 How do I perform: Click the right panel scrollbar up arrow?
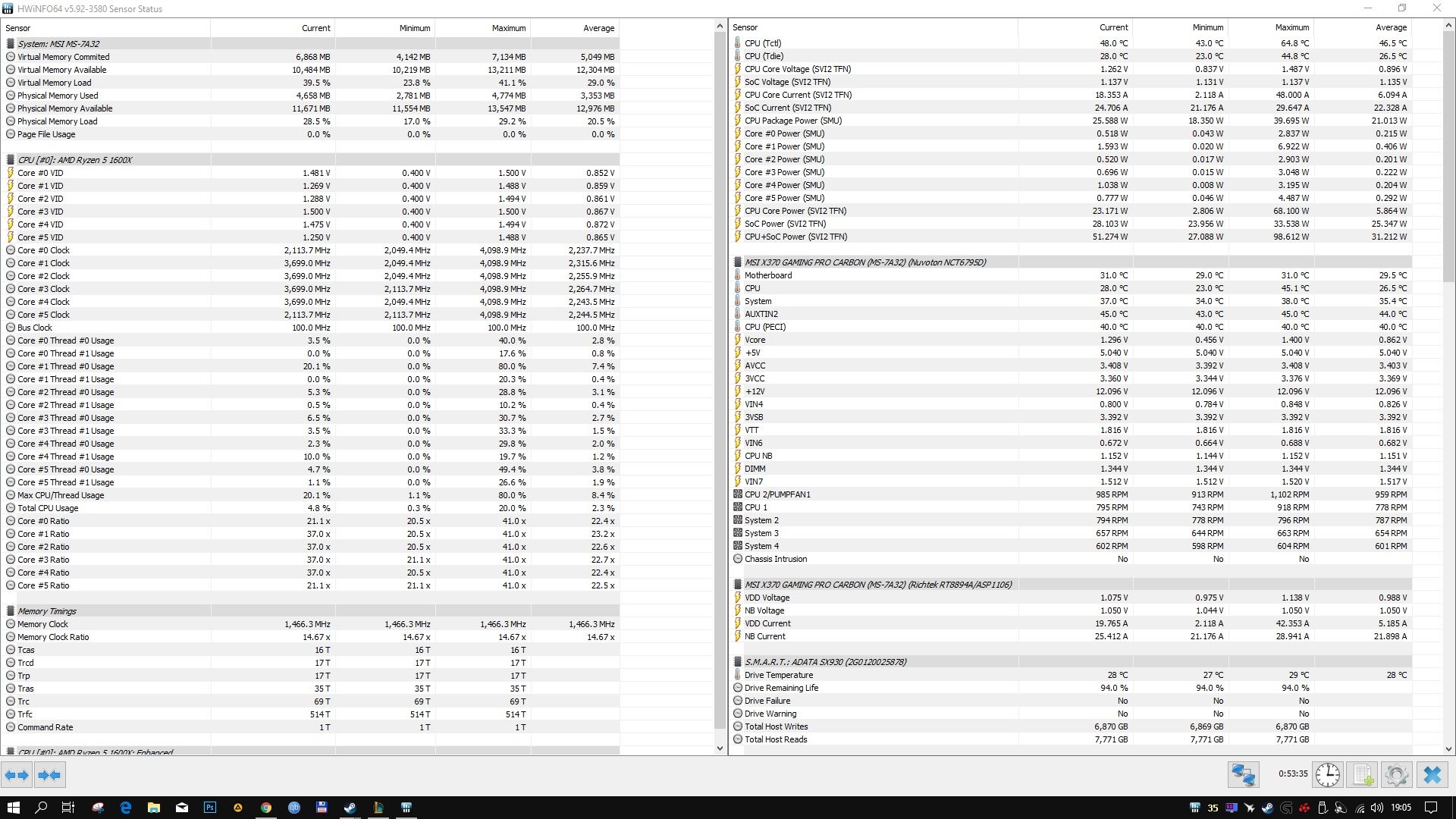pos(1449,26)
